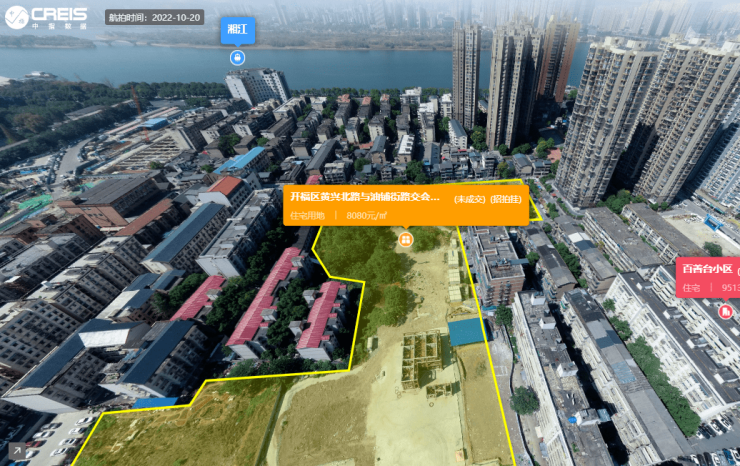Click the (未成交) status text
Image resolution: width=740 pixels, height=466 pixels.
click(x=470, y=199)
